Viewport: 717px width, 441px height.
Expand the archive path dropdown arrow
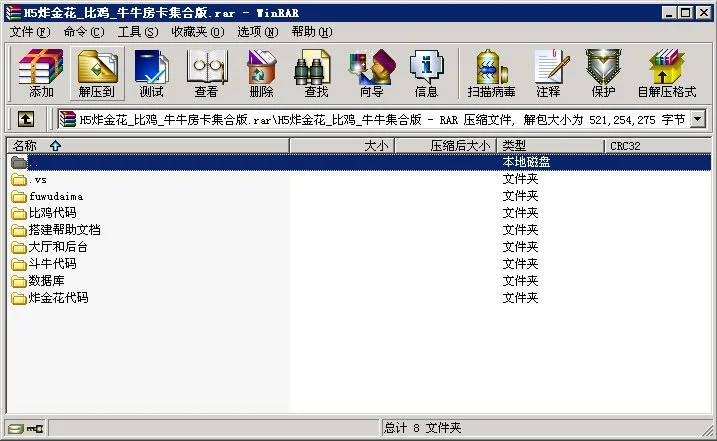coord(697,120)
